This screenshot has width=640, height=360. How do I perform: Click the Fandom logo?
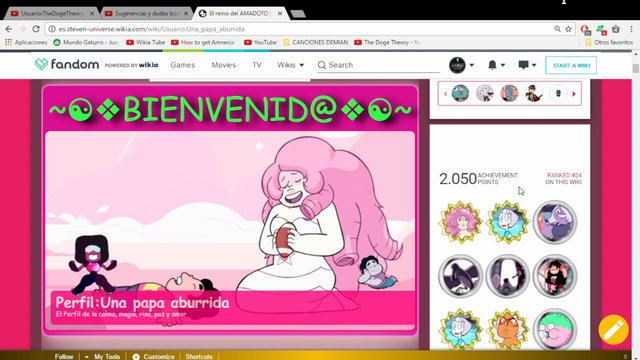pyautogui.click(x=67, y=64)
